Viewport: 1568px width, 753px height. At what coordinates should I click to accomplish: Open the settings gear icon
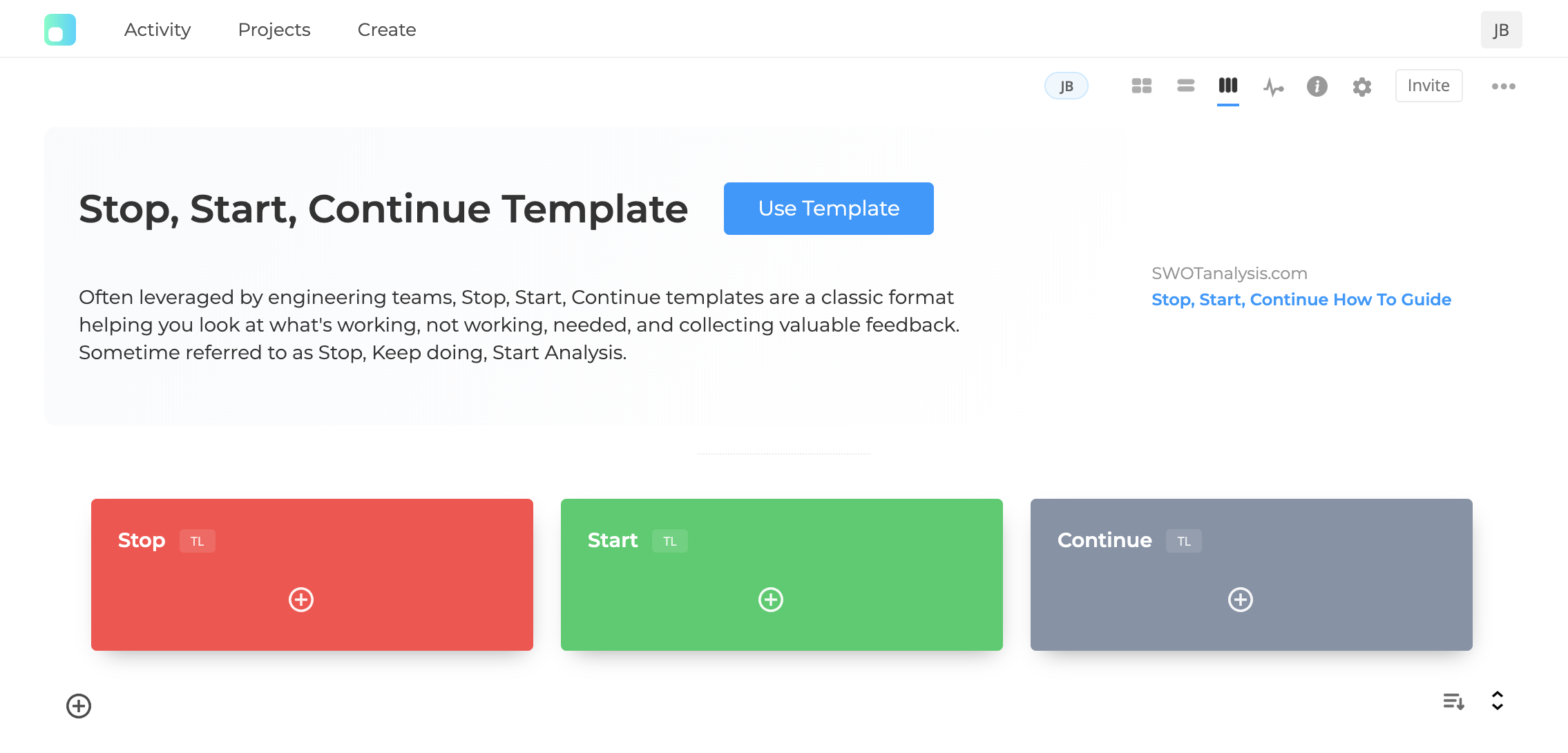point(1361,85)
